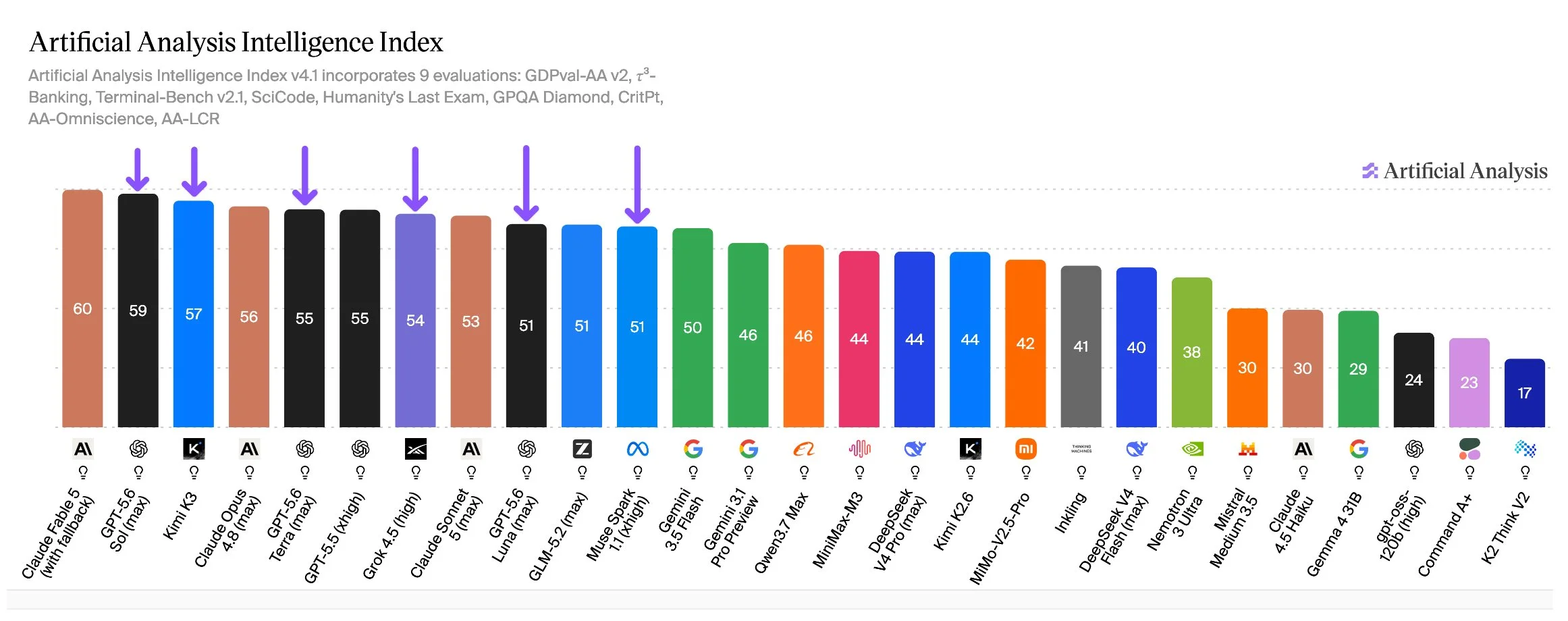The image size is (1568, 621).
Task: Click the xAI logo under Grok 4.5
Action: click(x=416, y=449)
